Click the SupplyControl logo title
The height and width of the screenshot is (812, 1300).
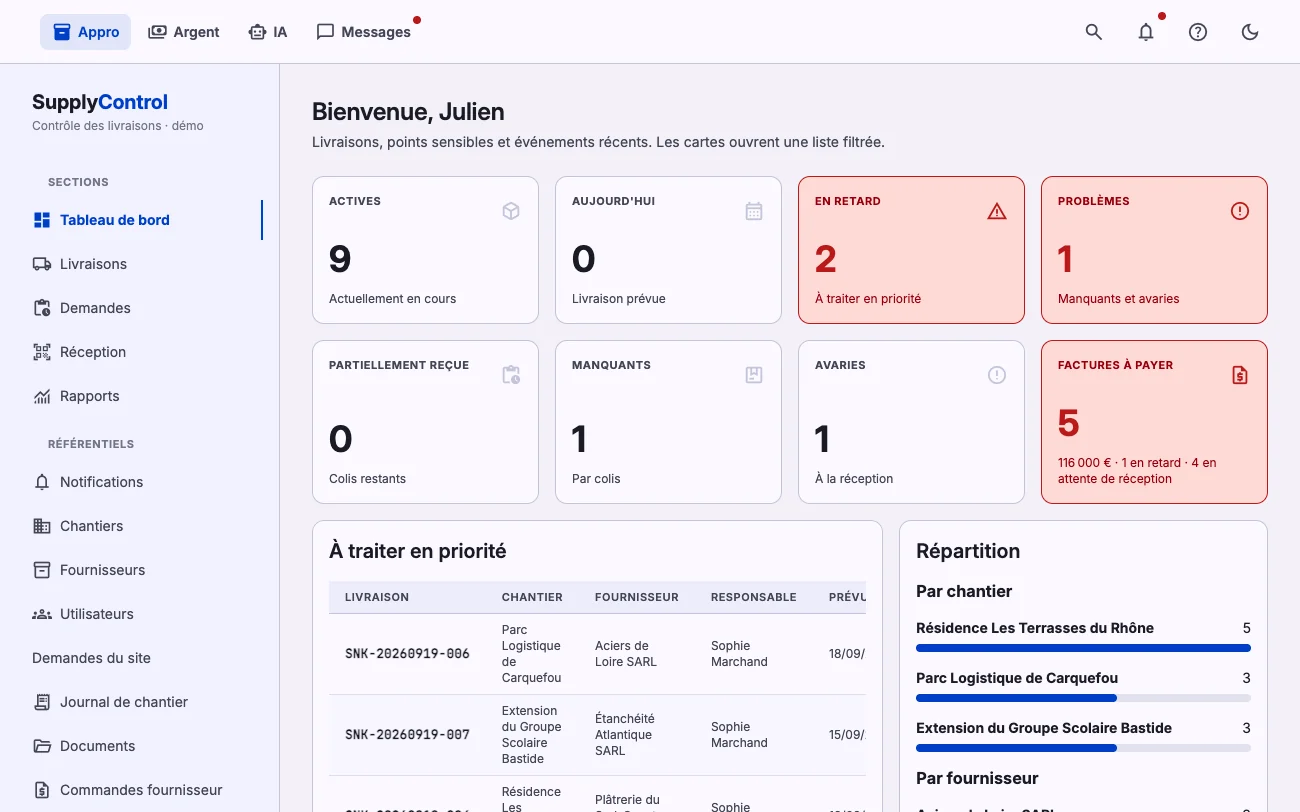[100, 102]
